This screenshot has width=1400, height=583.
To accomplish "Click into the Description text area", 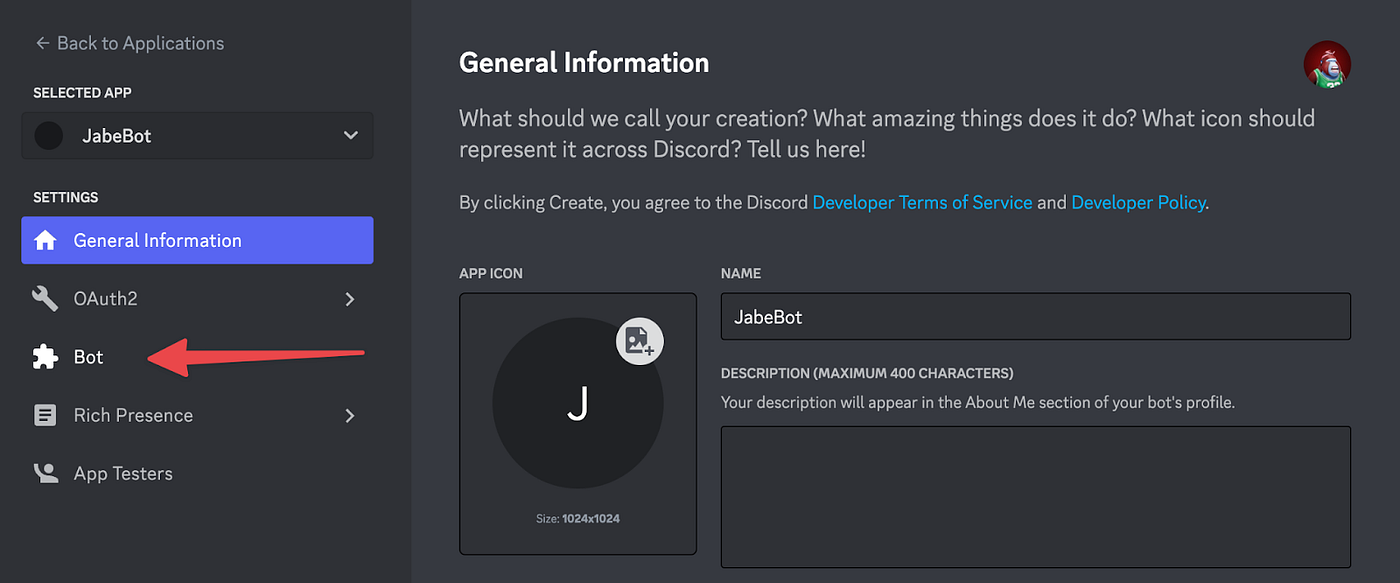I will [1036, 497].
